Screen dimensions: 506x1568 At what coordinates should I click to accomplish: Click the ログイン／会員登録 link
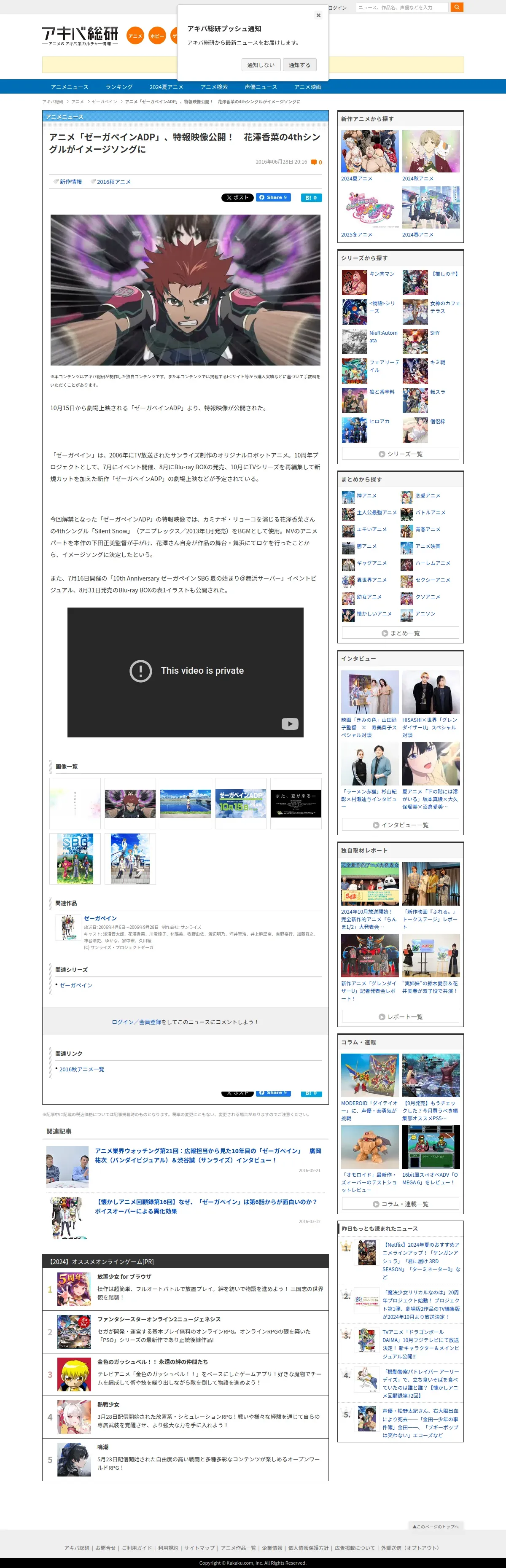click(136, 1022)
